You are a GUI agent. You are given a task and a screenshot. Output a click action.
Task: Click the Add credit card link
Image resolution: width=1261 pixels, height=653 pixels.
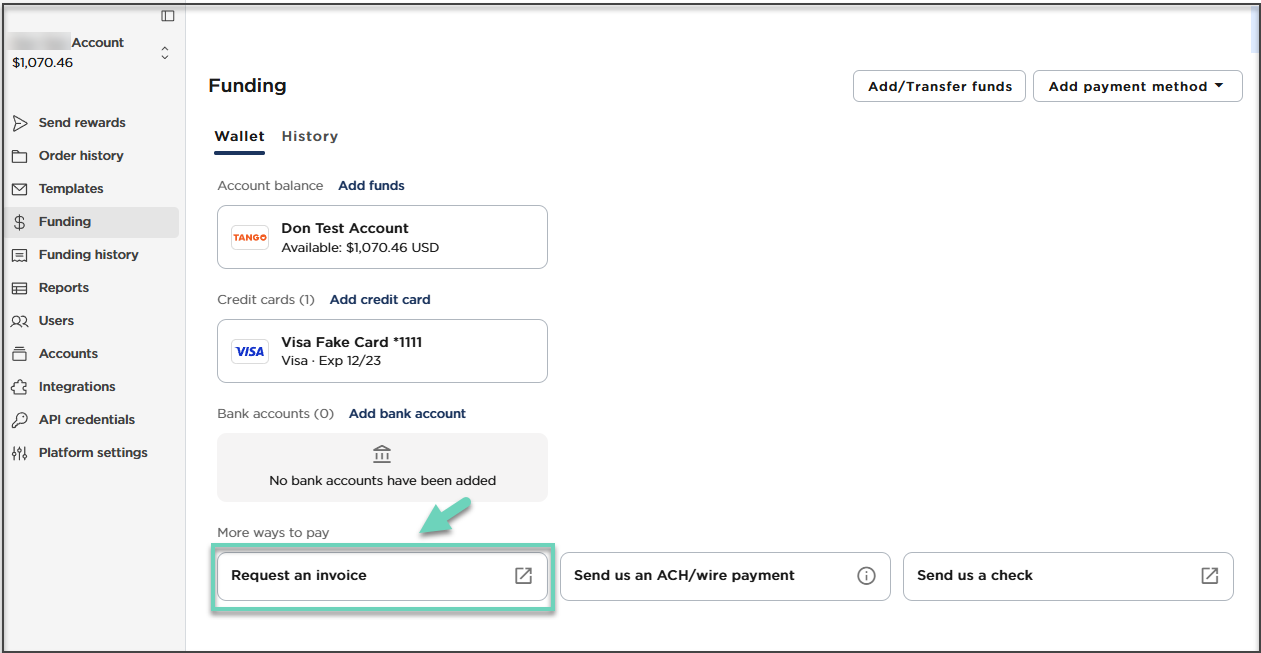380,300
